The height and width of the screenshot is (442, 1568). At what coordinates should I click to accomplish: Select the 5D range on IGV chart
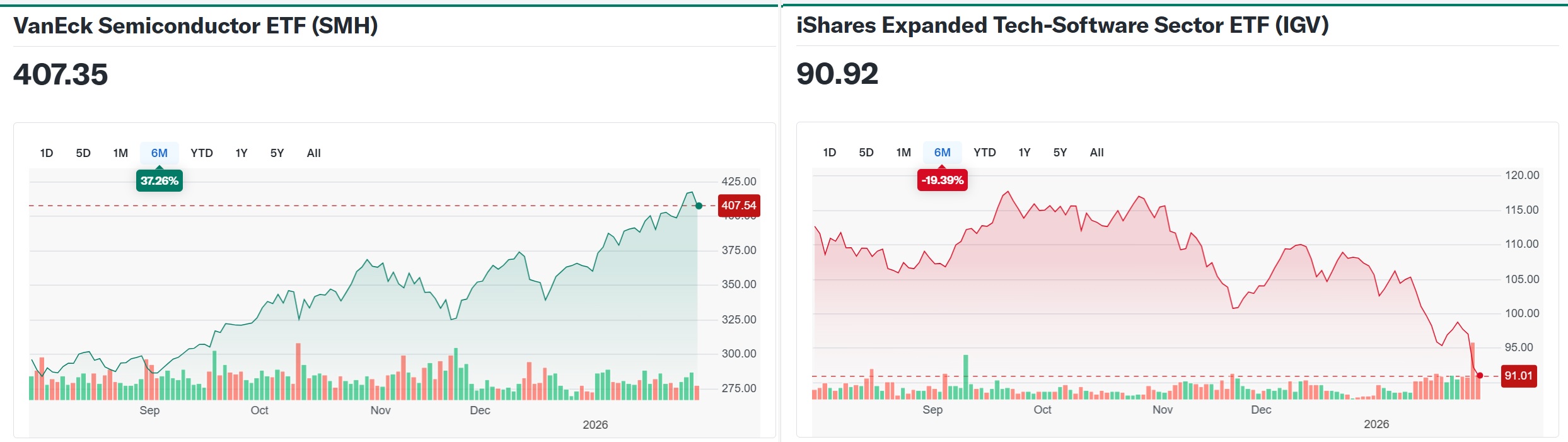[x=866, y=153]
